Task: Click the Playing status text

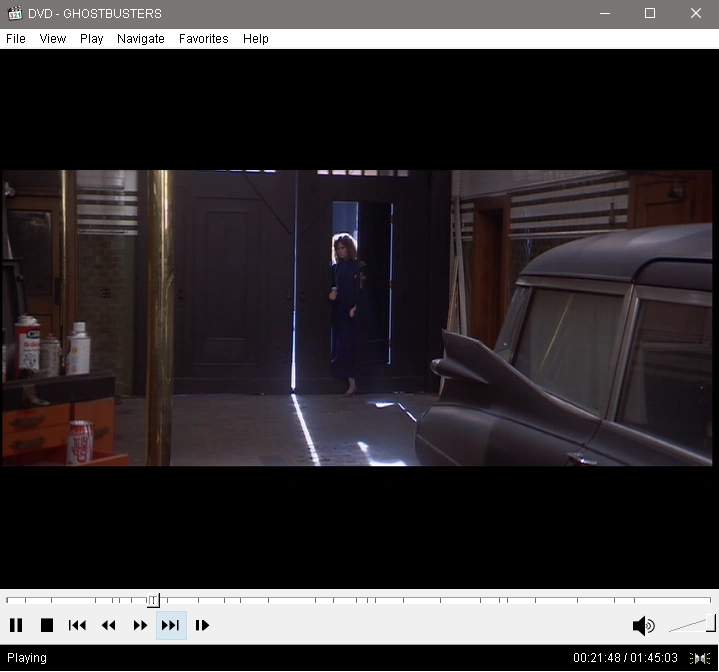Action: (27, 658)
